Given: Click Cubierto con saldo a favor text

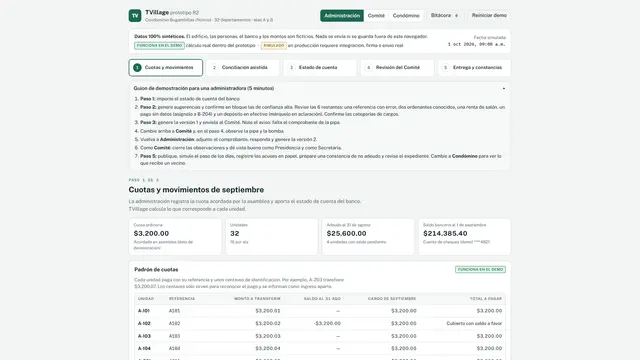Looking at the screenshot, I should (474, 324).
